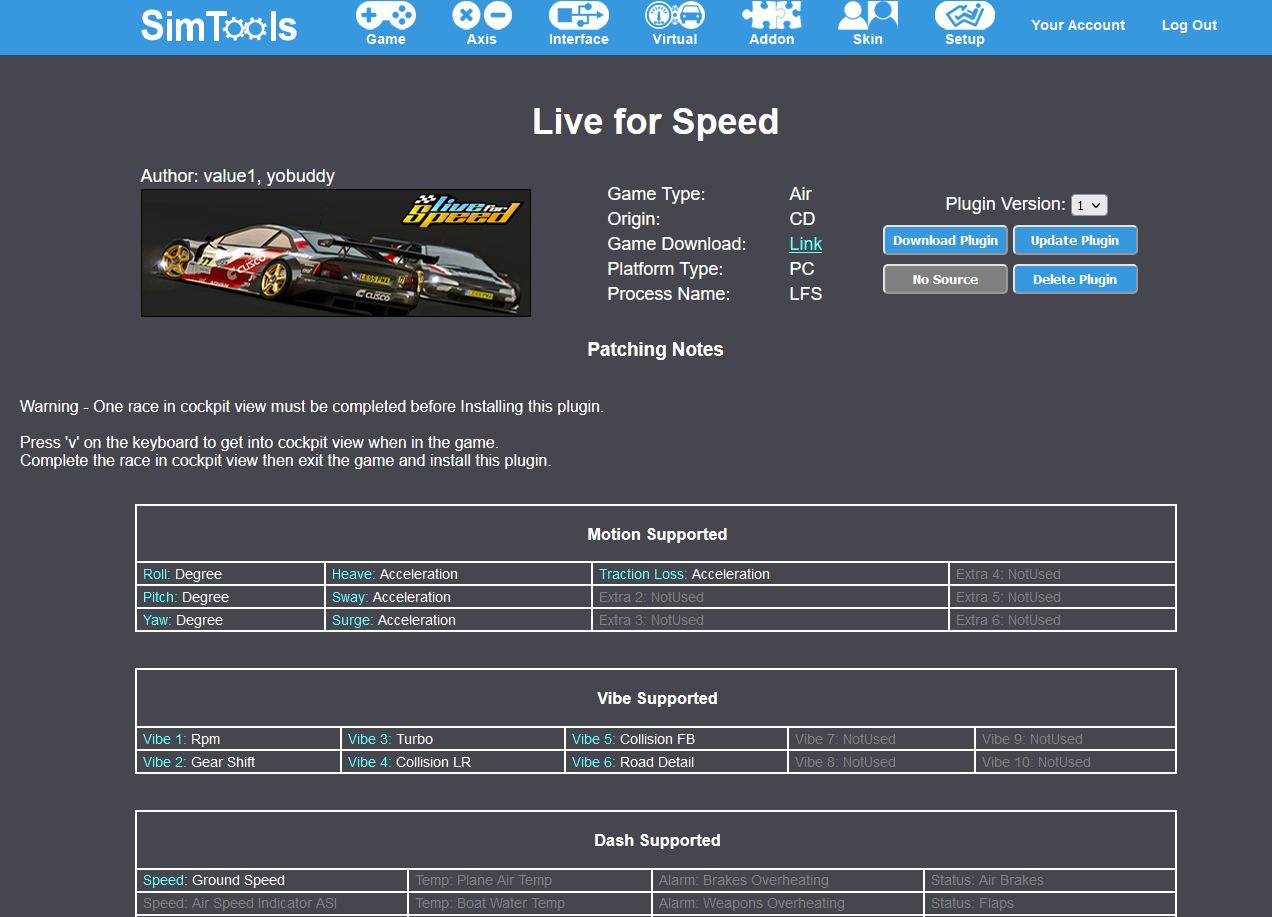Go to Your Account

1078,26
